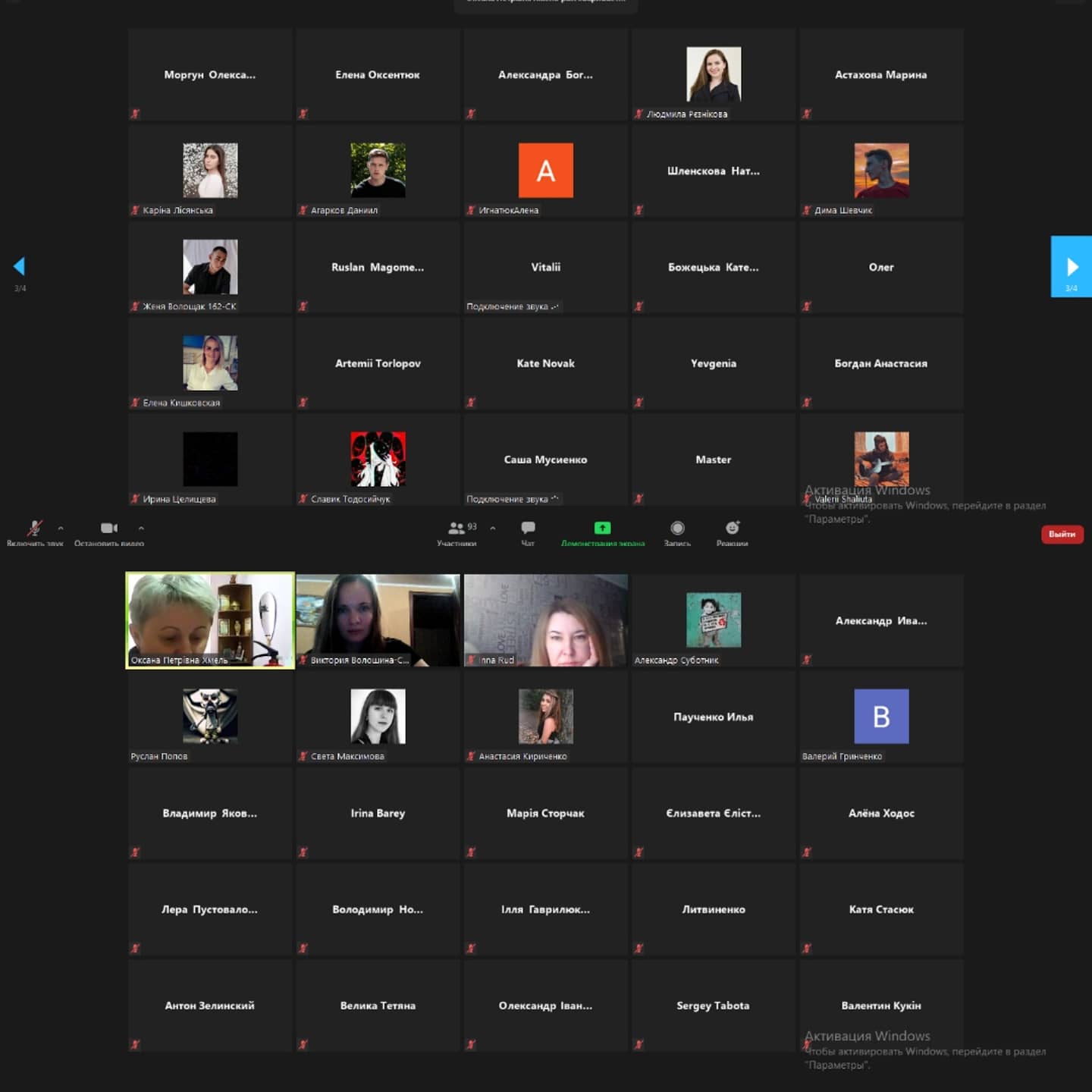Click the orange A avatar of ИгнатюкАлена
Image resolution: width=1092 pixels, height=1092 pixels.
click(x=545, y=171)
